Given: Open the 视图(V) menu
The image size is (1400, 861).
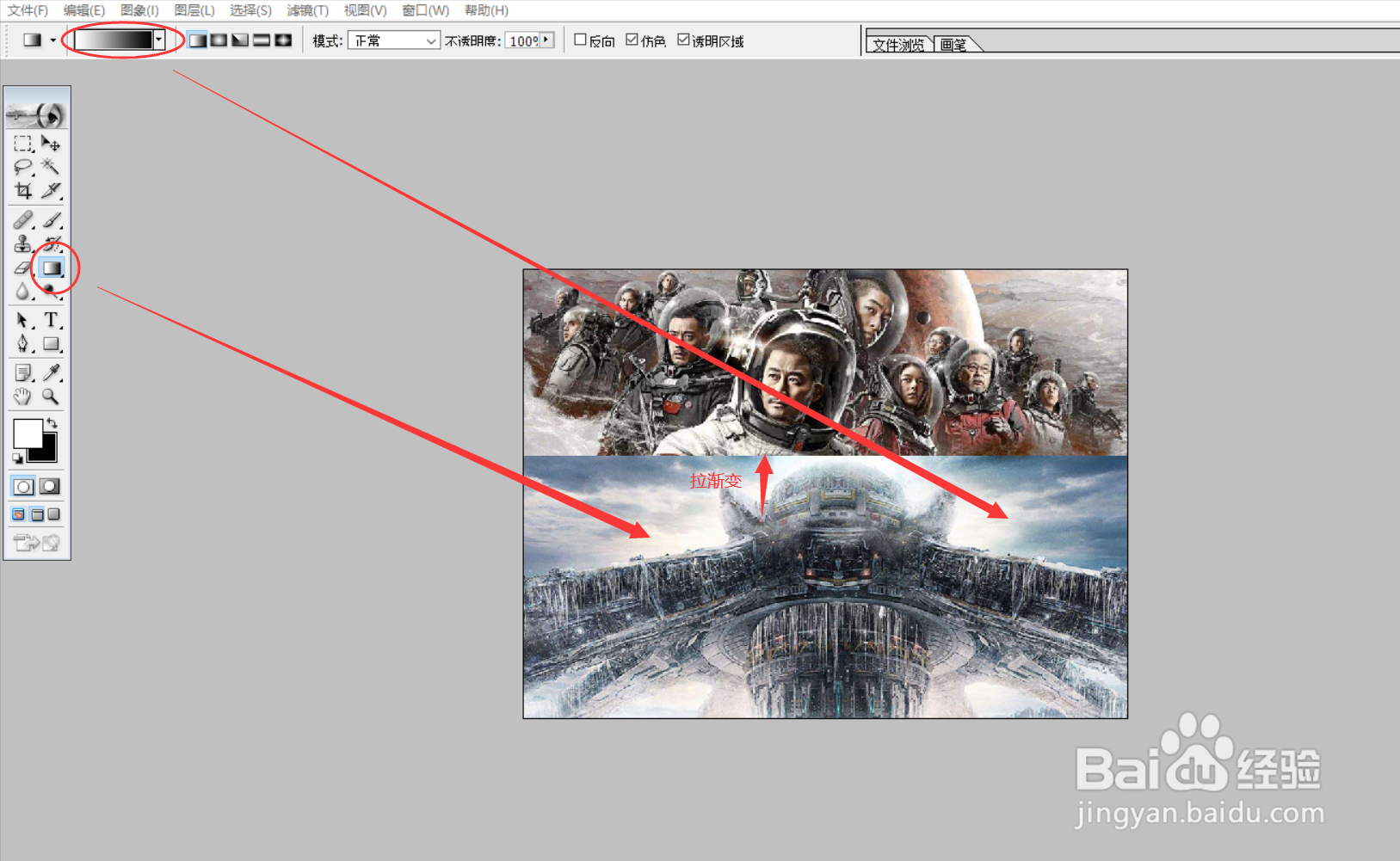Looking at the screenshot, I should tap(365, 10).
